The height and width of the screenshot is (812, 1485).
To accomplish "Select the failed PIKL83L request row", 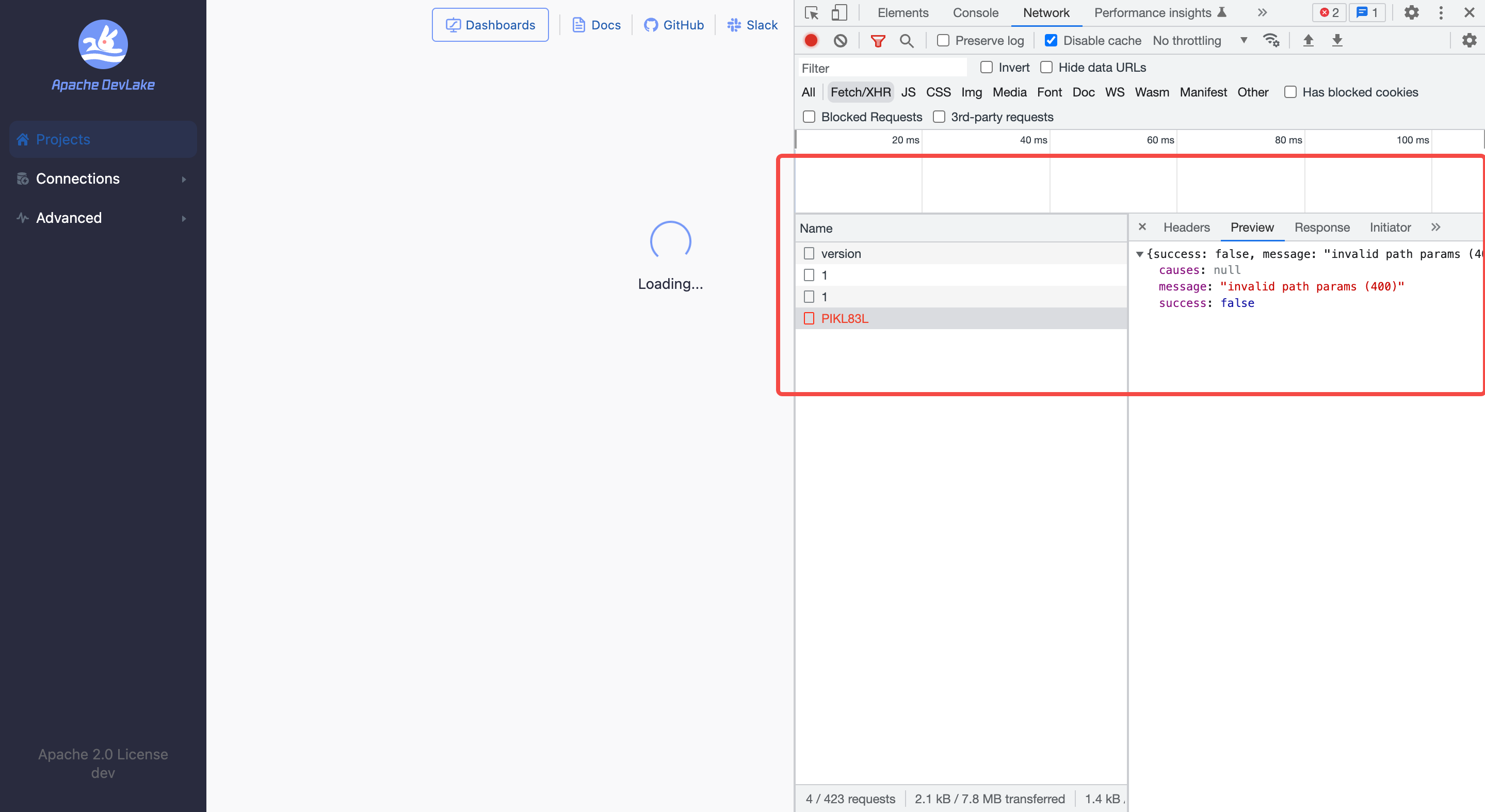I will coord(844,319).
